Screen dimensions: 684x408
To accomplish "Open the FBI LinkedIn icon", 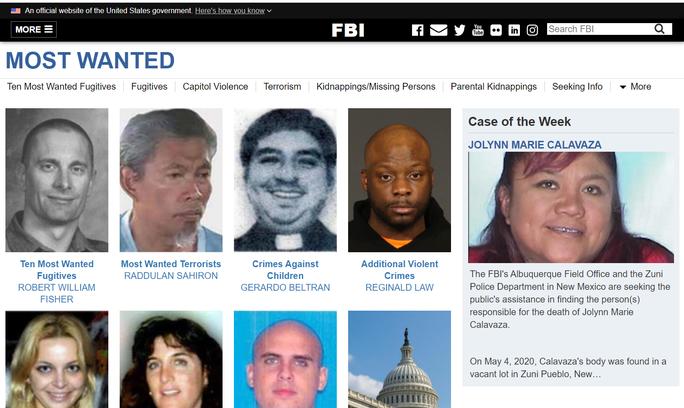I will (x=514, y=30).
